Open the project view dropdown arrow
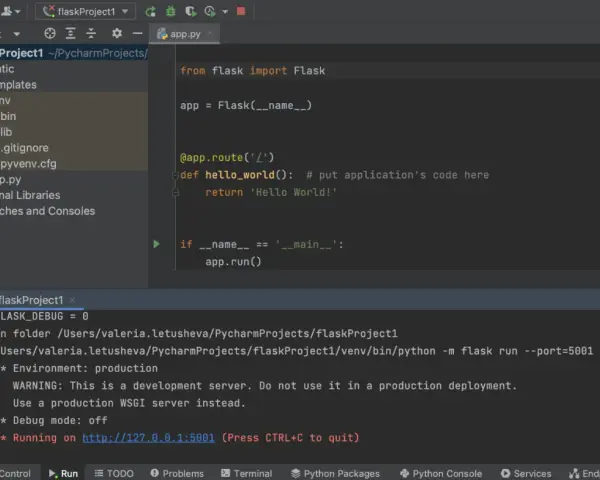The width and height of the screenshot is (600, 480). 16,34
